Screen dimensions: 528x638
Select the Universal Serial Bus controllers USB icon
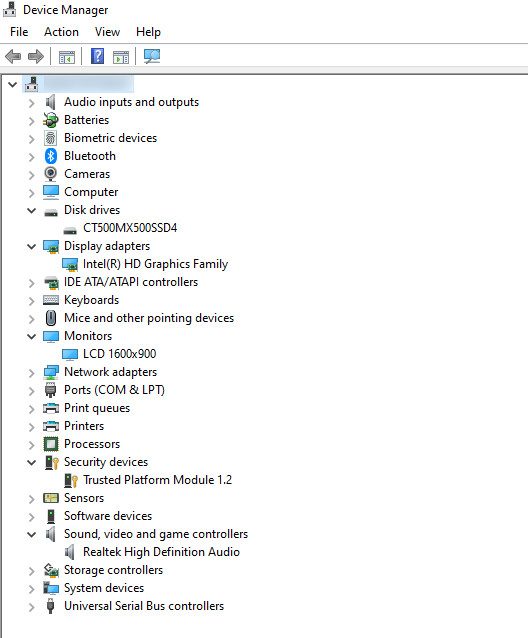click(x=50, y=606)
